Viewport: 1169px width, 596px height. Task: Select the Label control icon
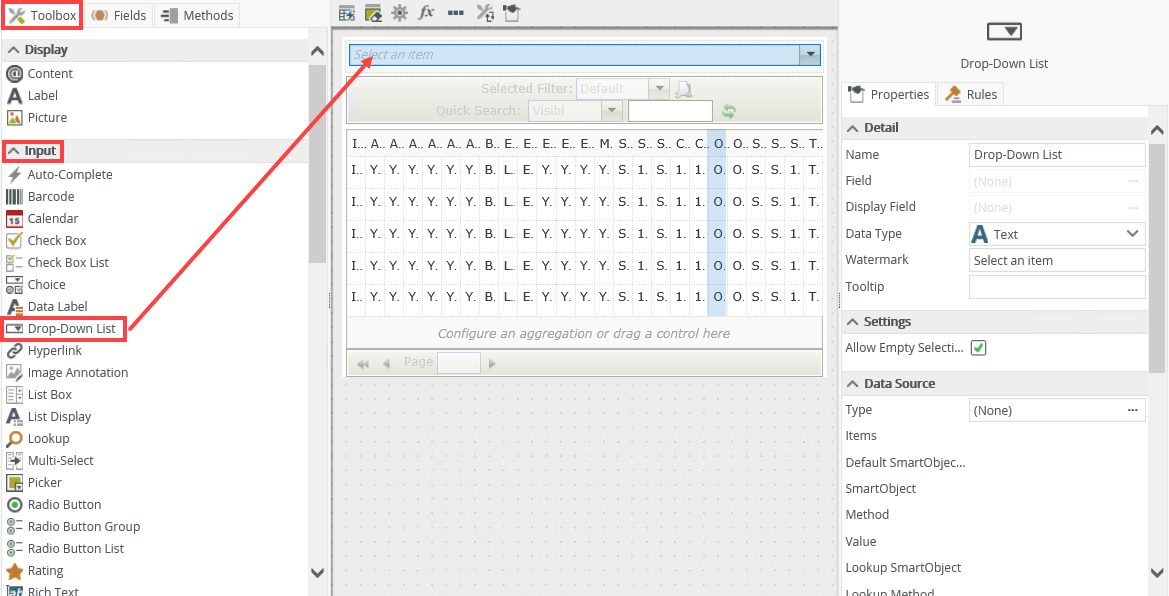[14, 95]
